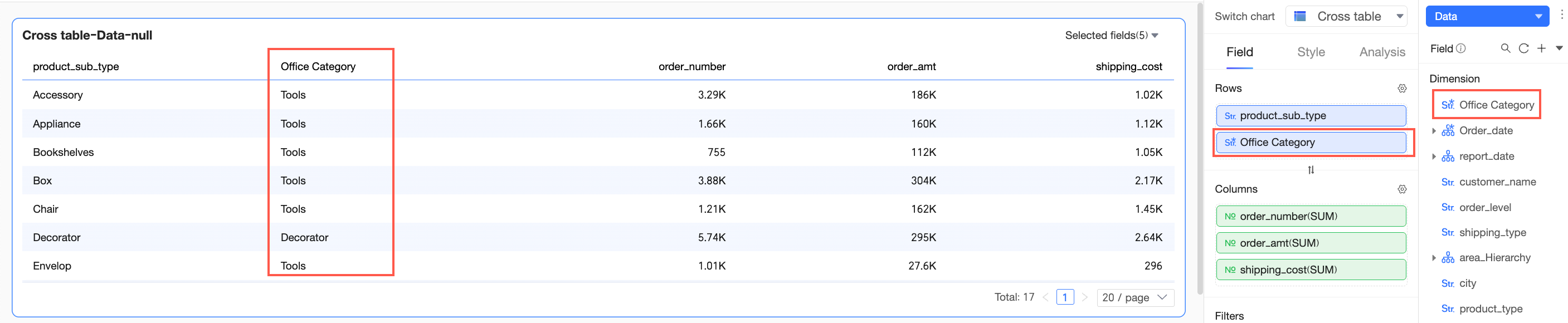Open the 20 / page size dropdown
Screen dimensions: 1568x323
[1134, 297]
